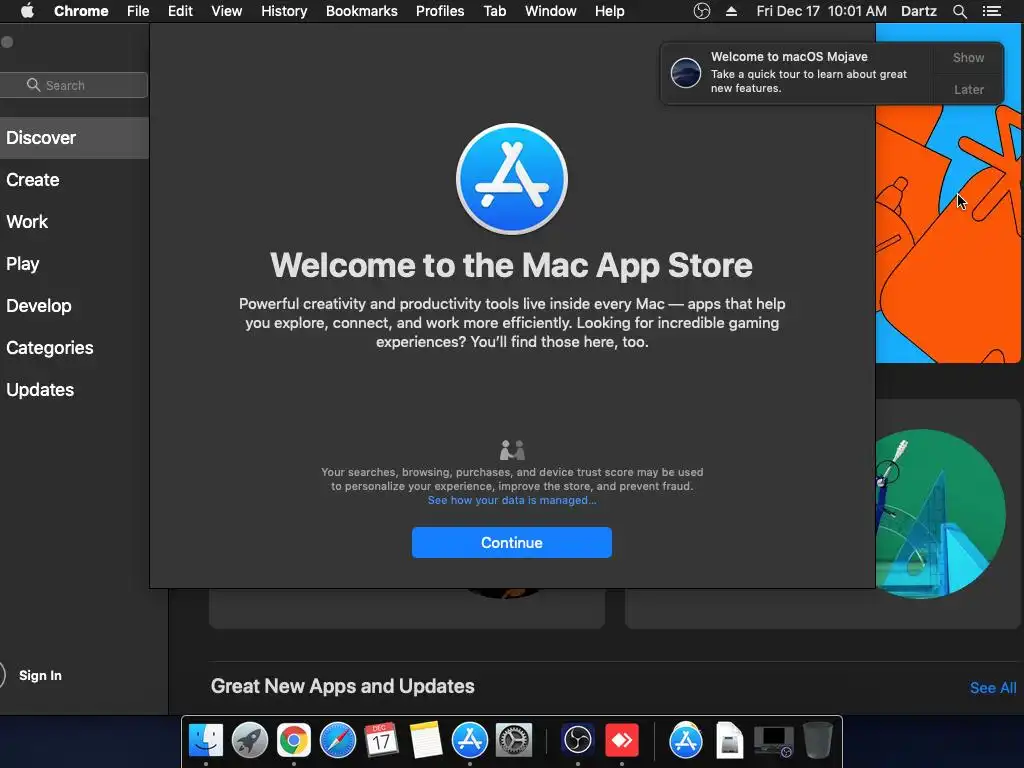Open OBS Studio icon in dock
The image size is (1024, 768).
click(x=577, y=740)
